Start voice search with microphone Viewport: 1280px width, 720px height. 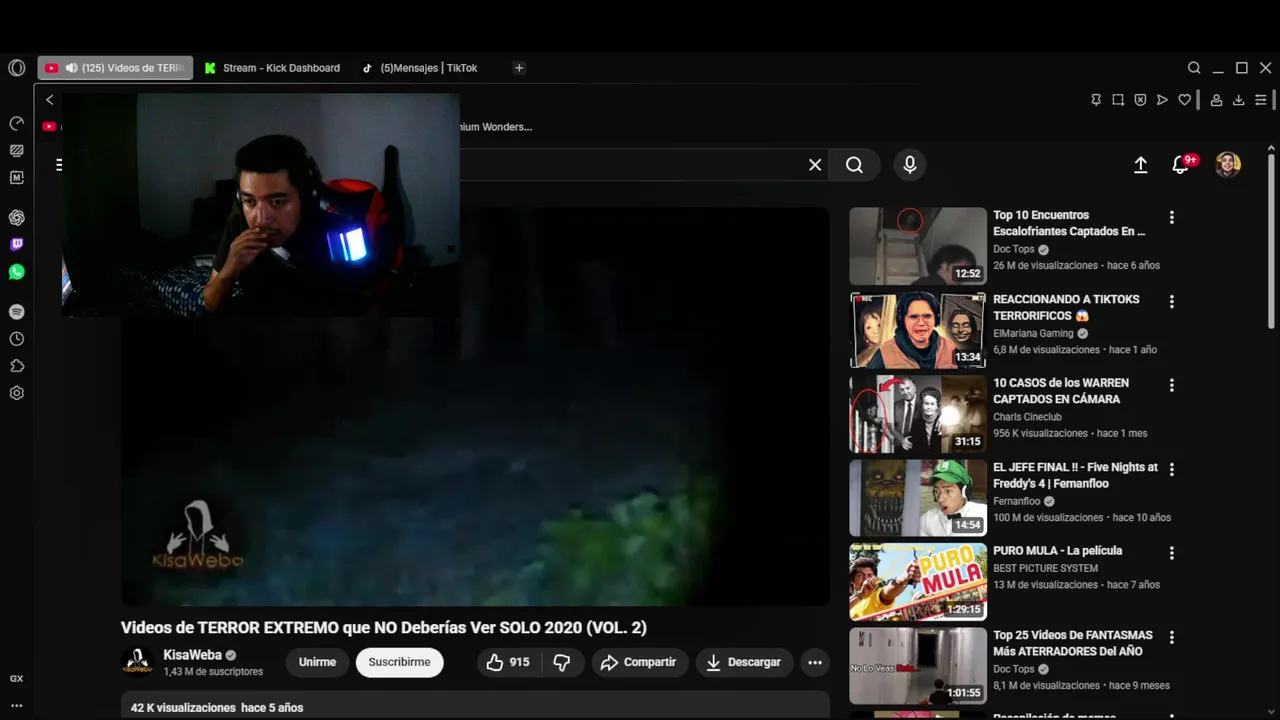coord(910,165)
